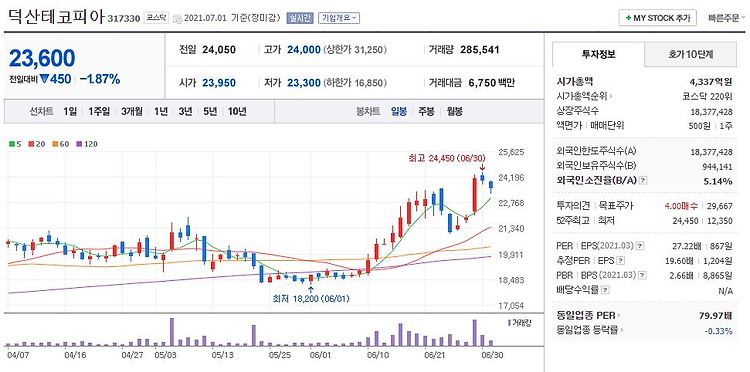Click the -1.87% change rate
The height and width of the screenshot is (372, 750).
[99, 79]
